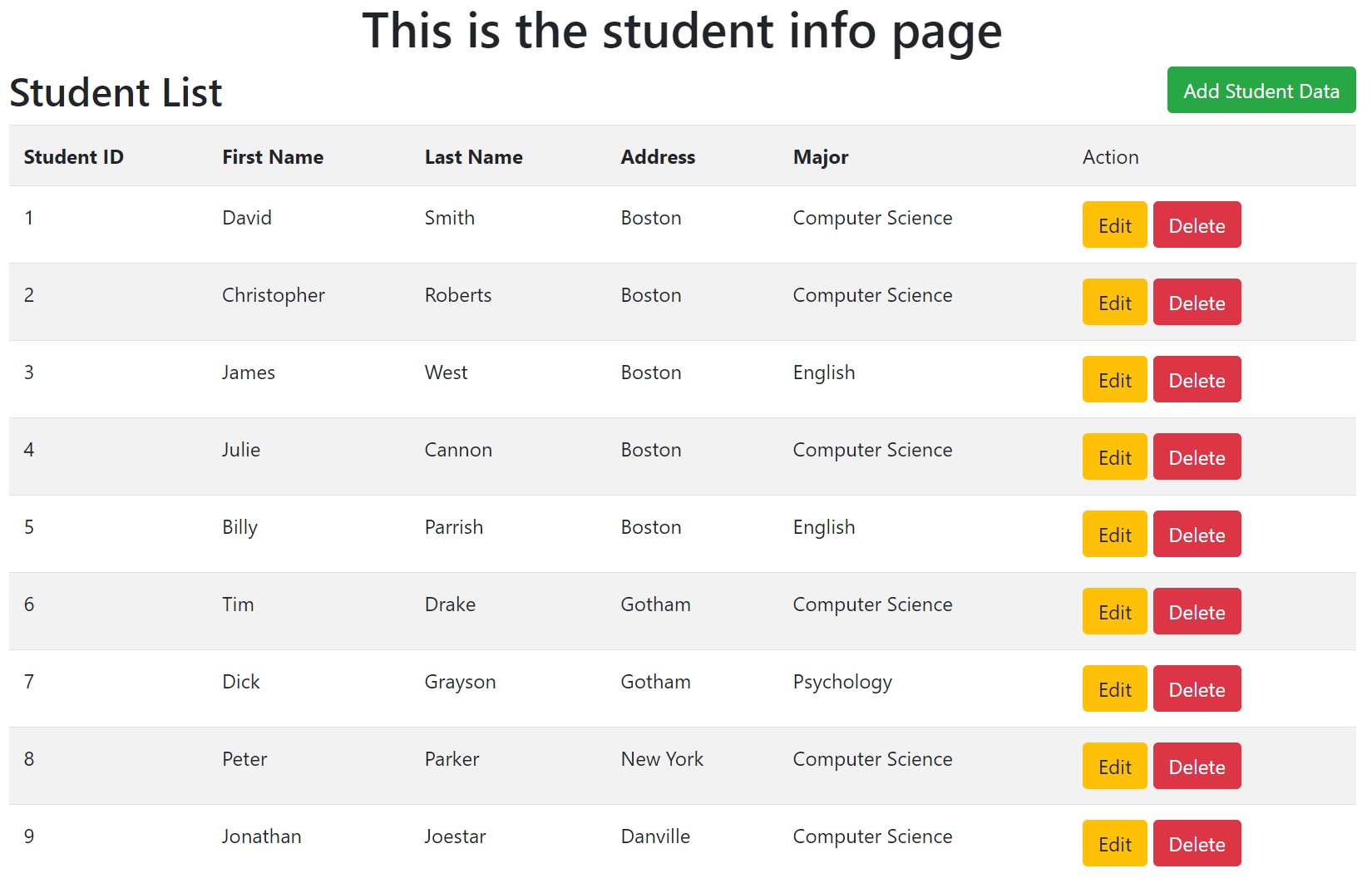Image resolution: width=1372 pixels, height=893 pixels.
Task: Edit Peter Parker's record
Action: [x=1114, y=766]
